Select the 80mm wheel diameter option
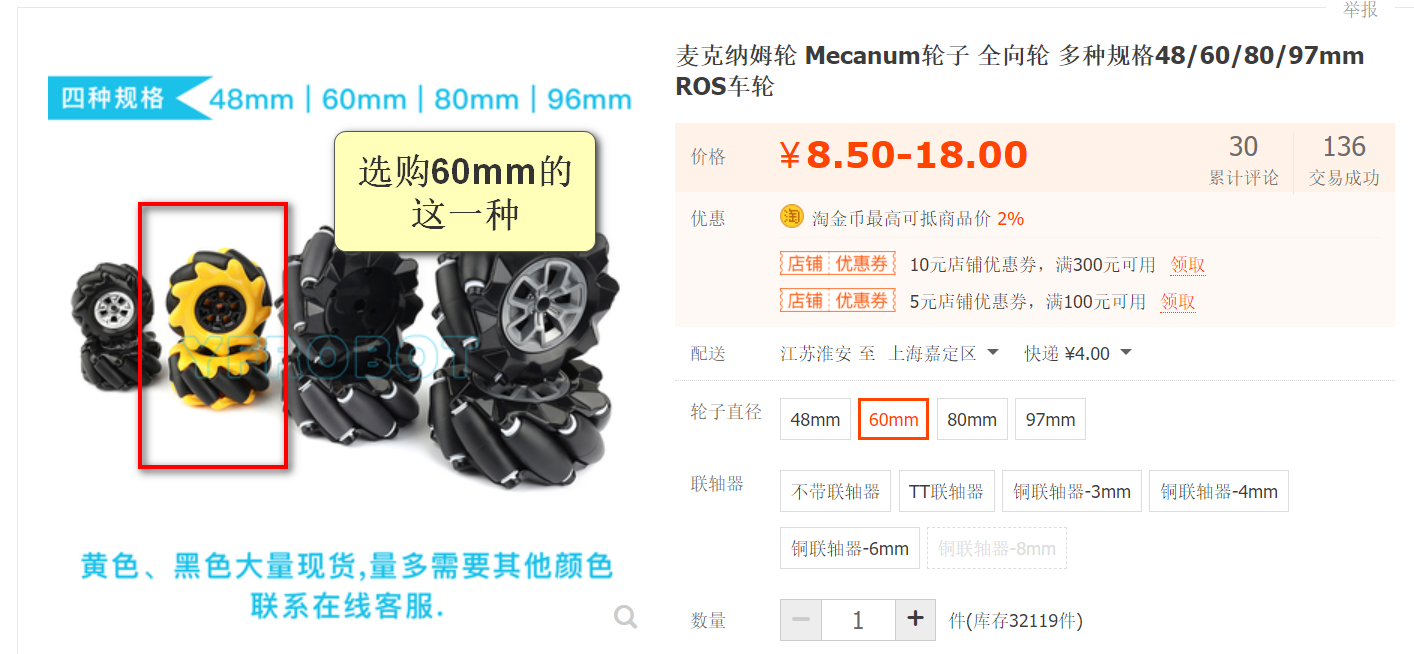Image resolution: width=1414 pixels, height=654 pixels. pos(972,419)
